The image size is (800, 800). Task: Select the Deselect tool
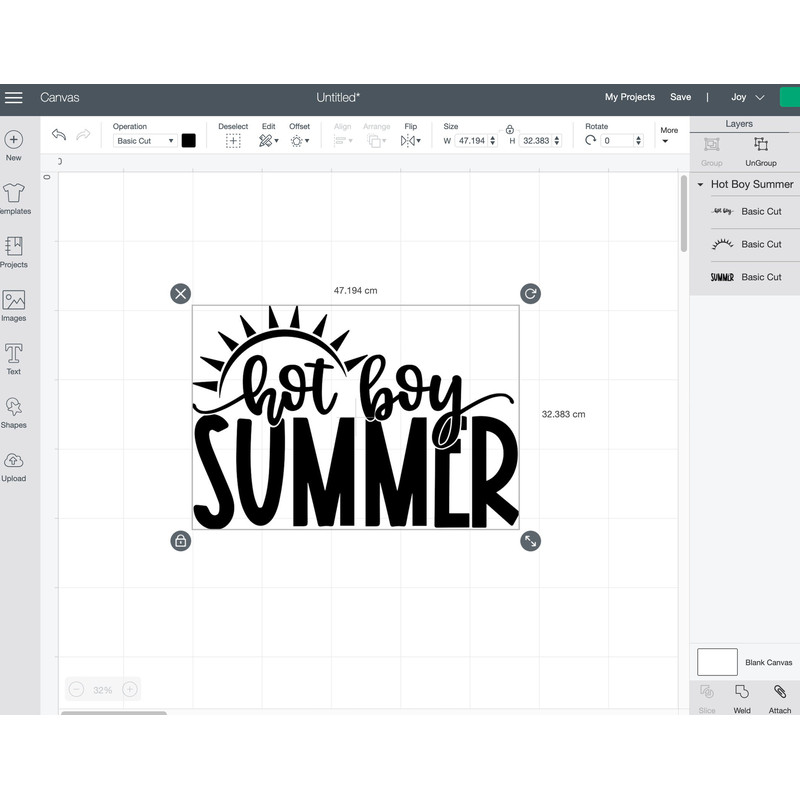[x=233, y=138]
